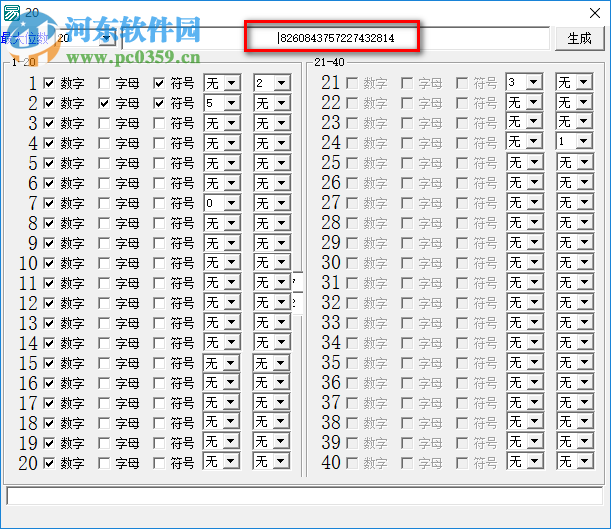Toggle 数字 checkbox in row 3
The width and height of the screenshot is (611, 529).
pyautogui.click(x=49, y=123)
